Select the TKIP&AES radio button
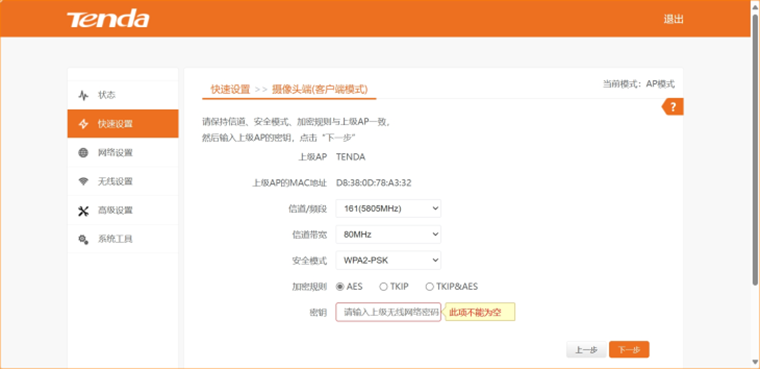This screenshot has height=369, width=760. pos(429,287)
